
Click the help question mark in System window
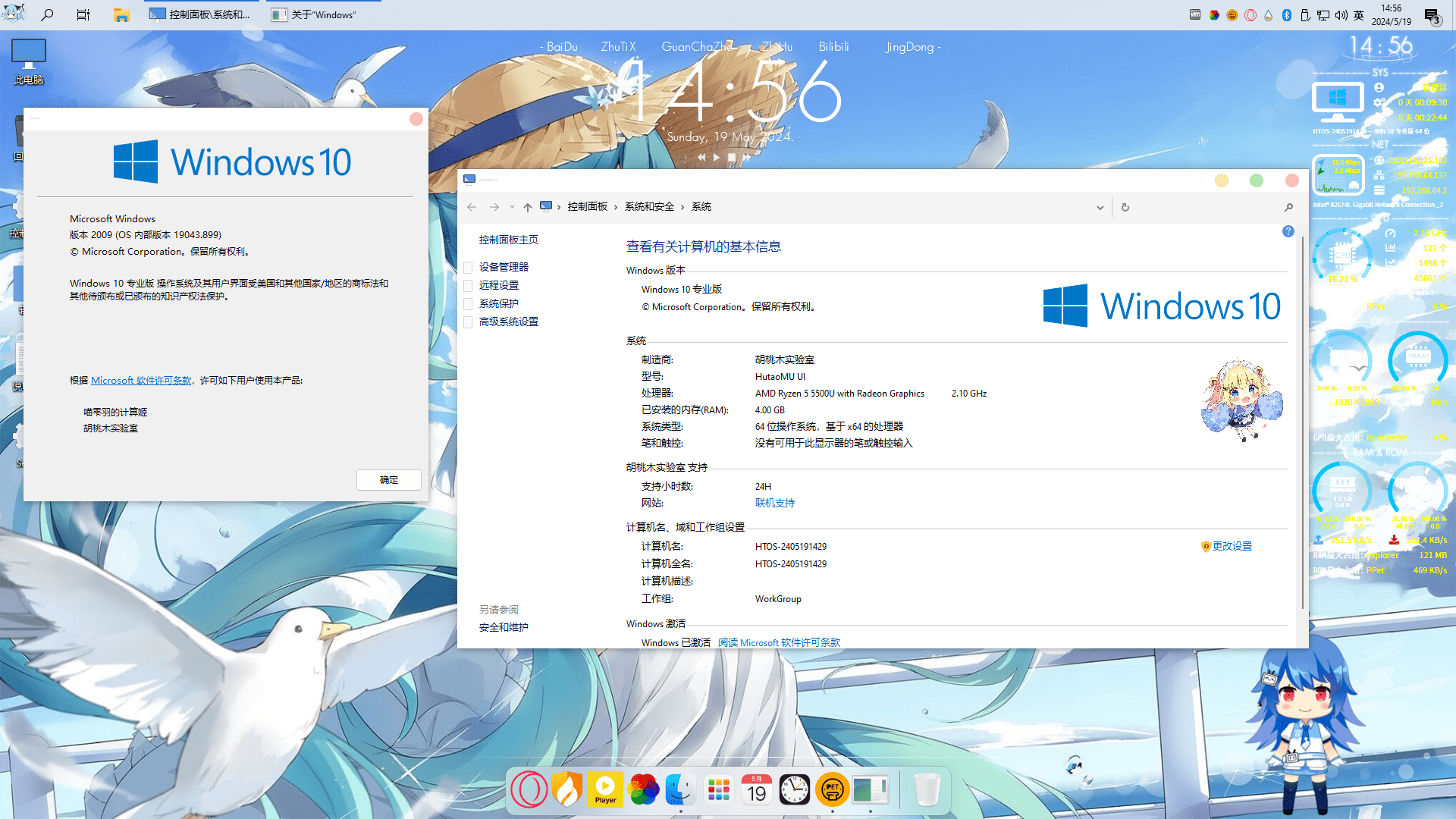[x=1288, y=231]
